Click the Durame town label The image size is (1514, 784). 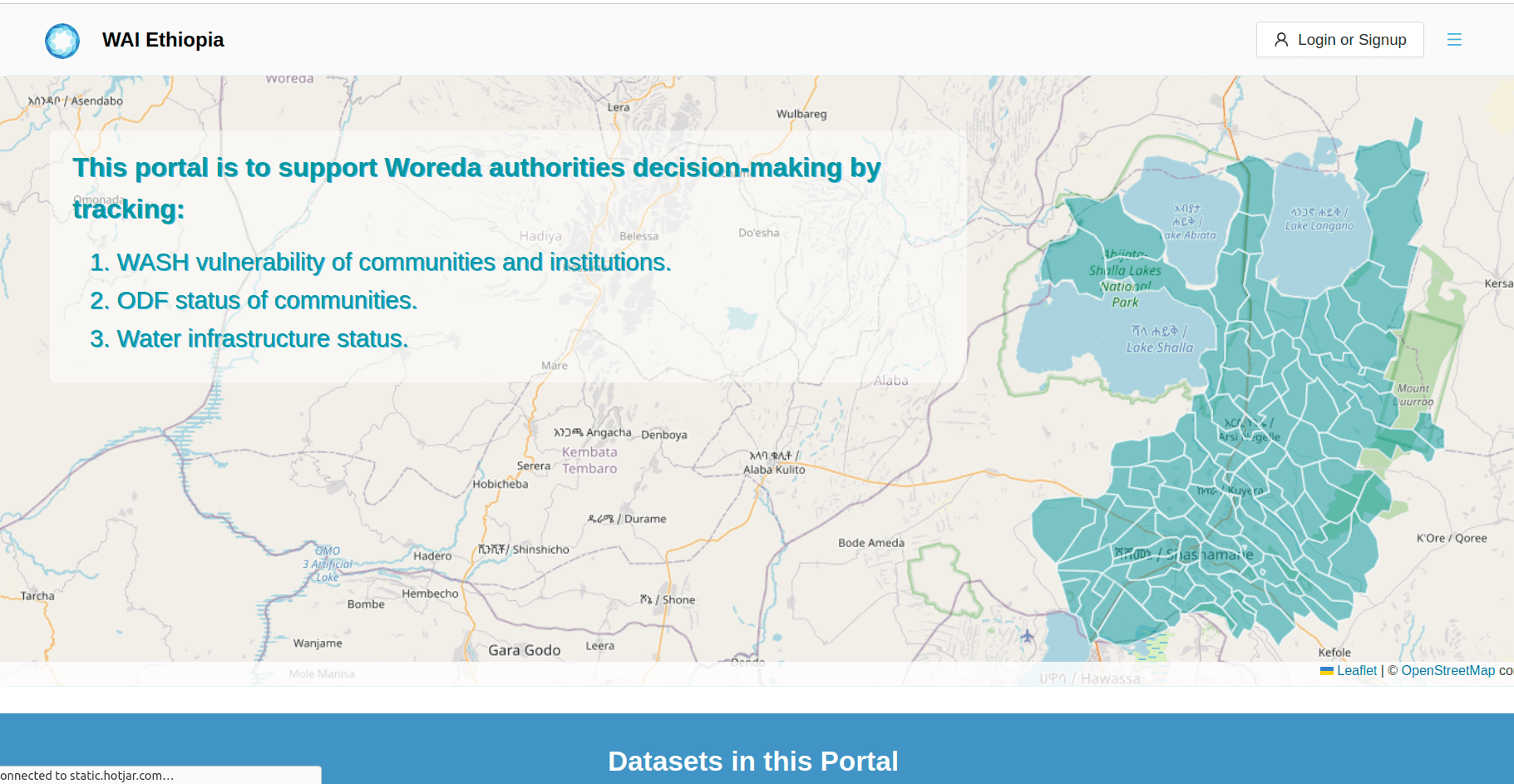coord(627,519)
